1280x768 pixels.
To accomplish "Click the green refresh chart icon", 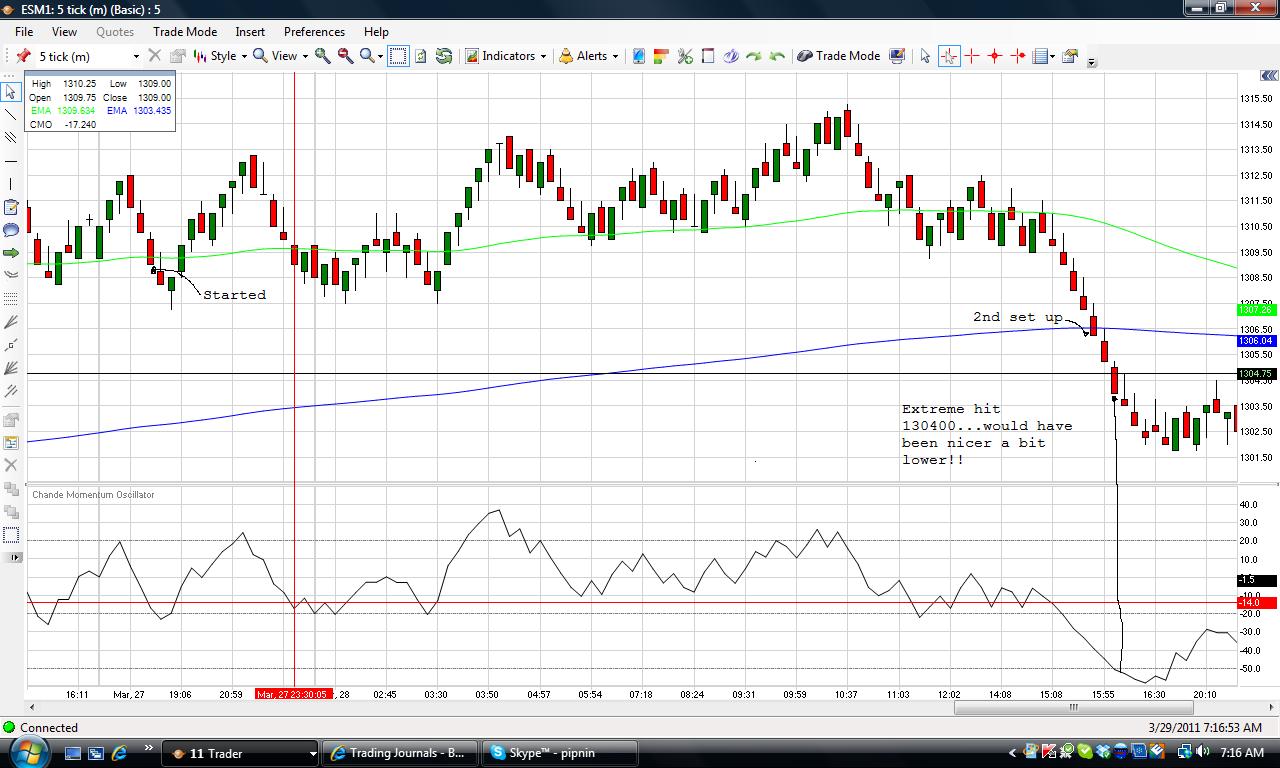I will click(444, 56).
